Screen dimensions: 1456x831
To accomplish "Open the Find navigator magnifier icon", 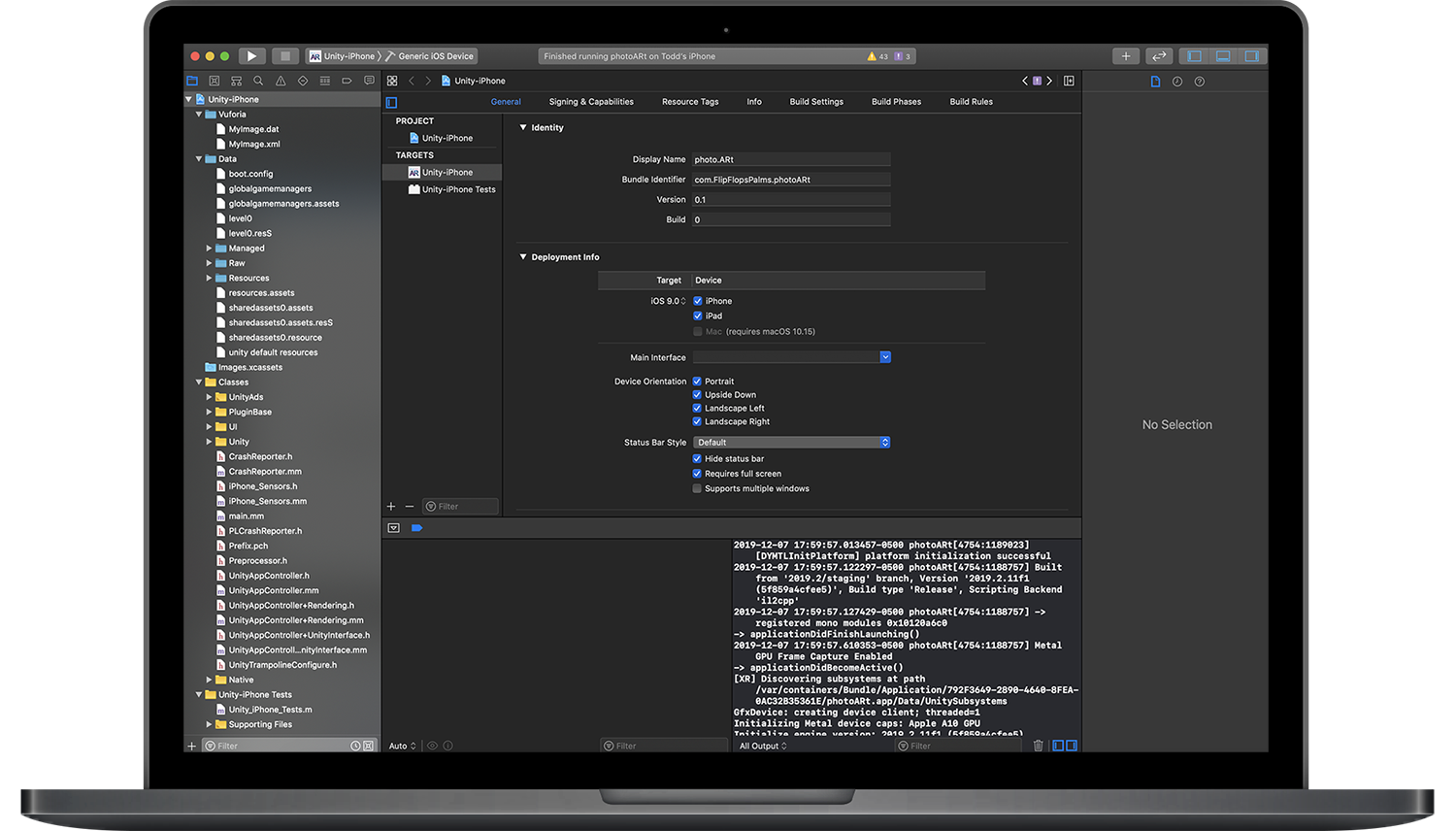I will click(258, 81).
